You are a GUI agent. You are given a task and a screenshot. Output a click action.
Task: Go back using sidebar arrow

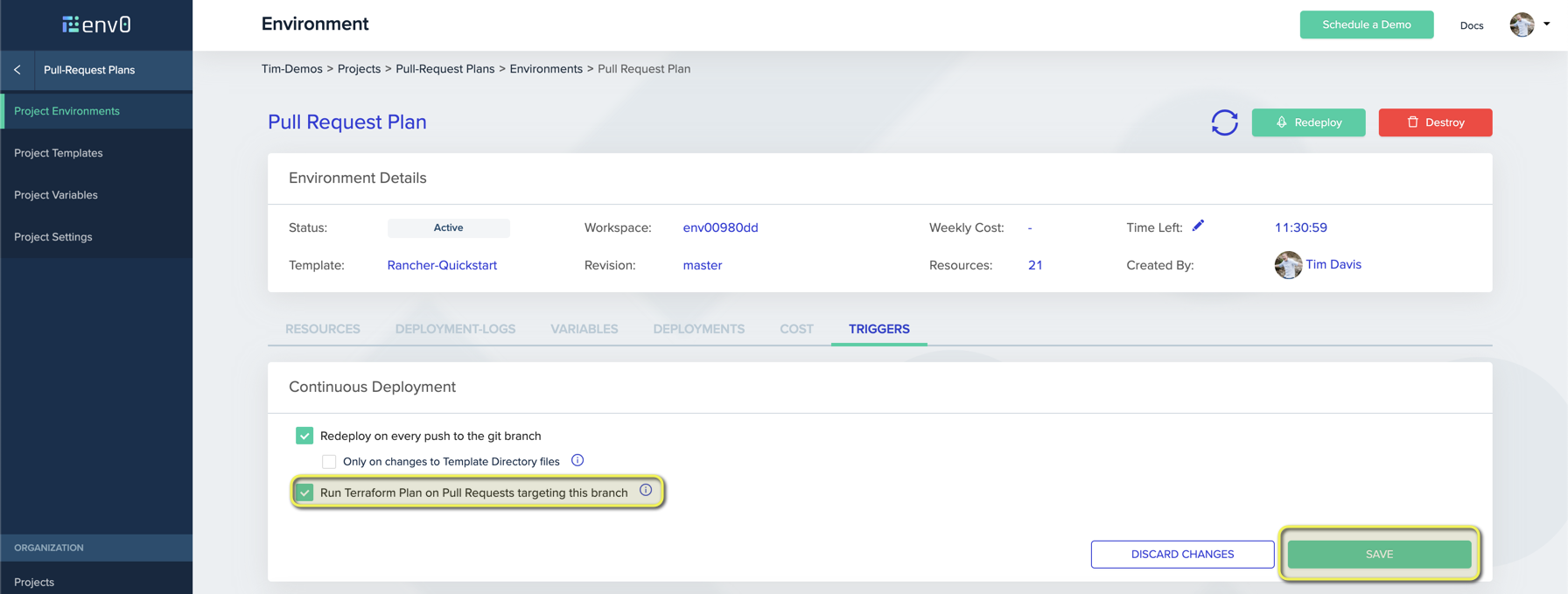tap(17, 70)
